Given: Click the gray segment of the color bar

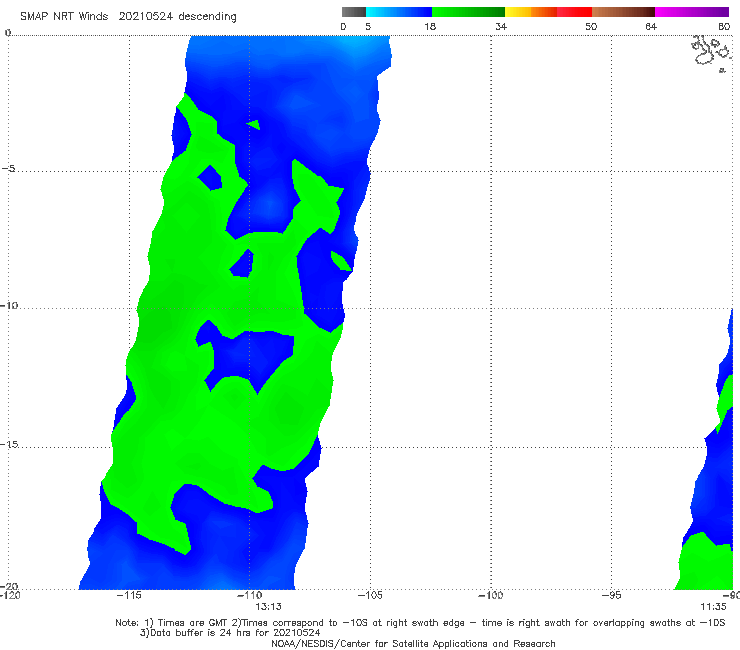Looking at the screenshot, I should (354, 12).
